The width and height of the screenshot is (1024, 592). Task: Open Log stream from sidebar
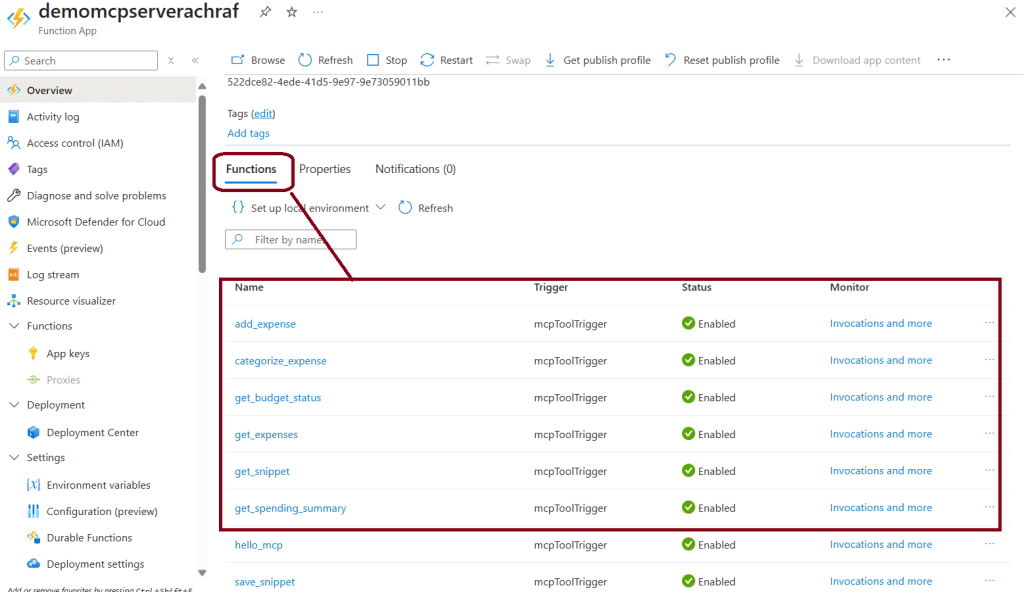[x=52, y=274]
